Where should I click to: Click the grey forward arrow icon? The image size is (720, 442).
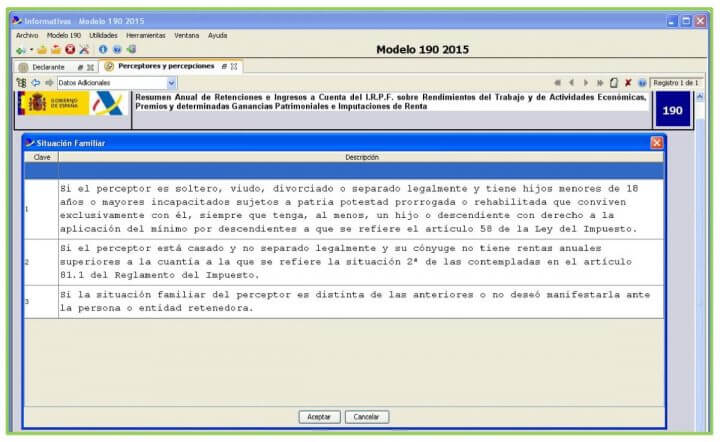click(x=49, y=83)
